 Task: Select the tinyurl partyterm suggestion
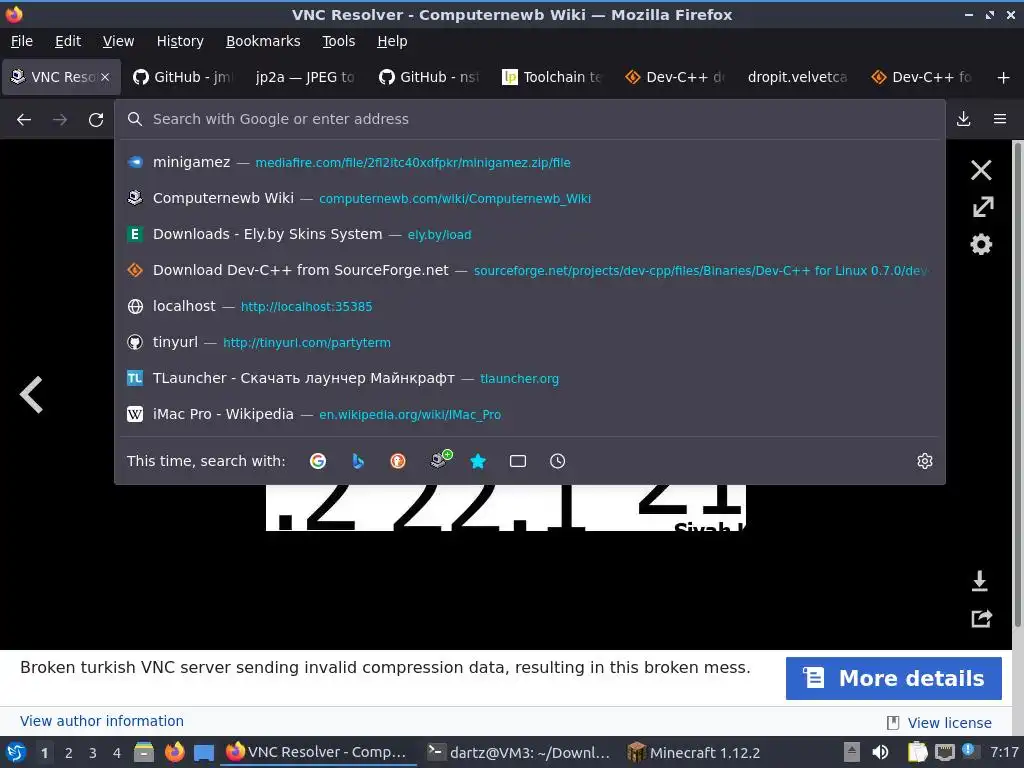click(530, 342)
